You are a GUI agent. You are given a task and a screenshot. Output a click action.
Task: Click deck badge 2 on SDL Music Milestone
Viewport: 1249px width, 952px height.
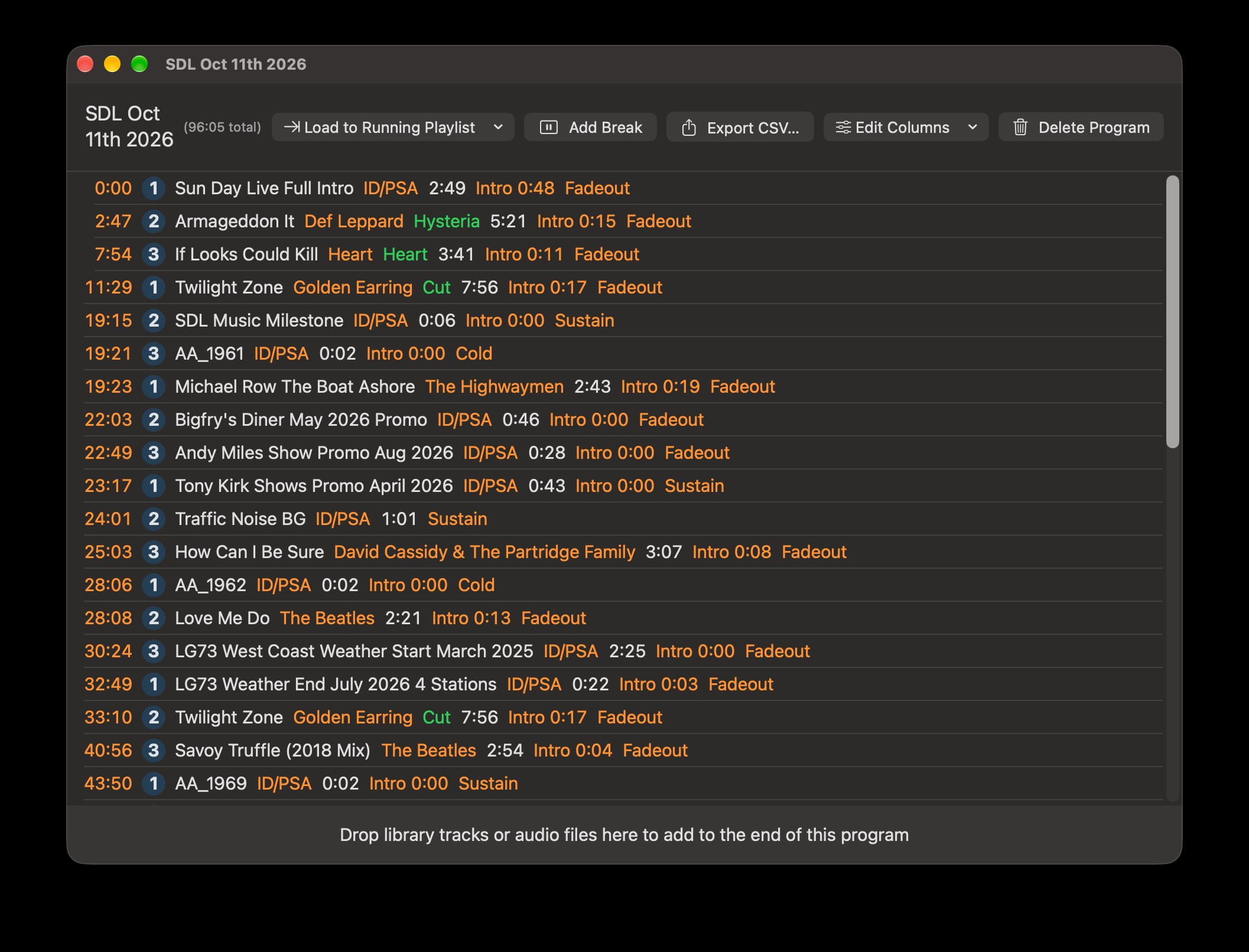tap(154, 321)
